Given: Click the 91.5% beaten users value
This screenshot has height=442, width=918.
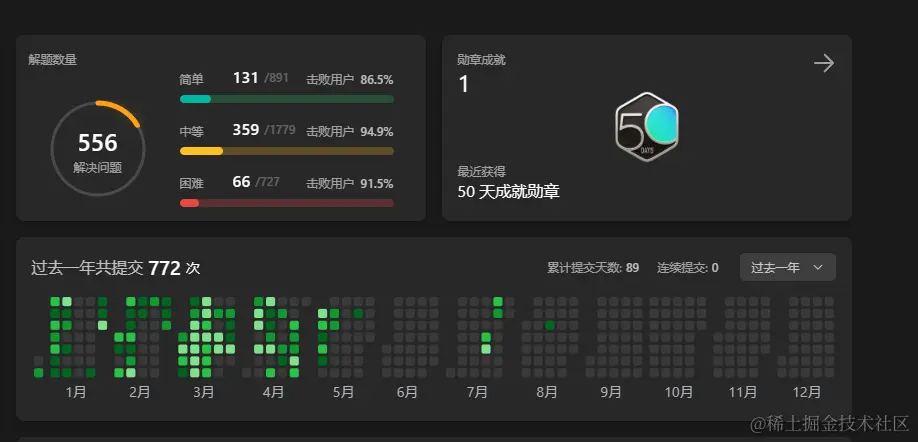Looking at the screenshot, I should [376, 184].
